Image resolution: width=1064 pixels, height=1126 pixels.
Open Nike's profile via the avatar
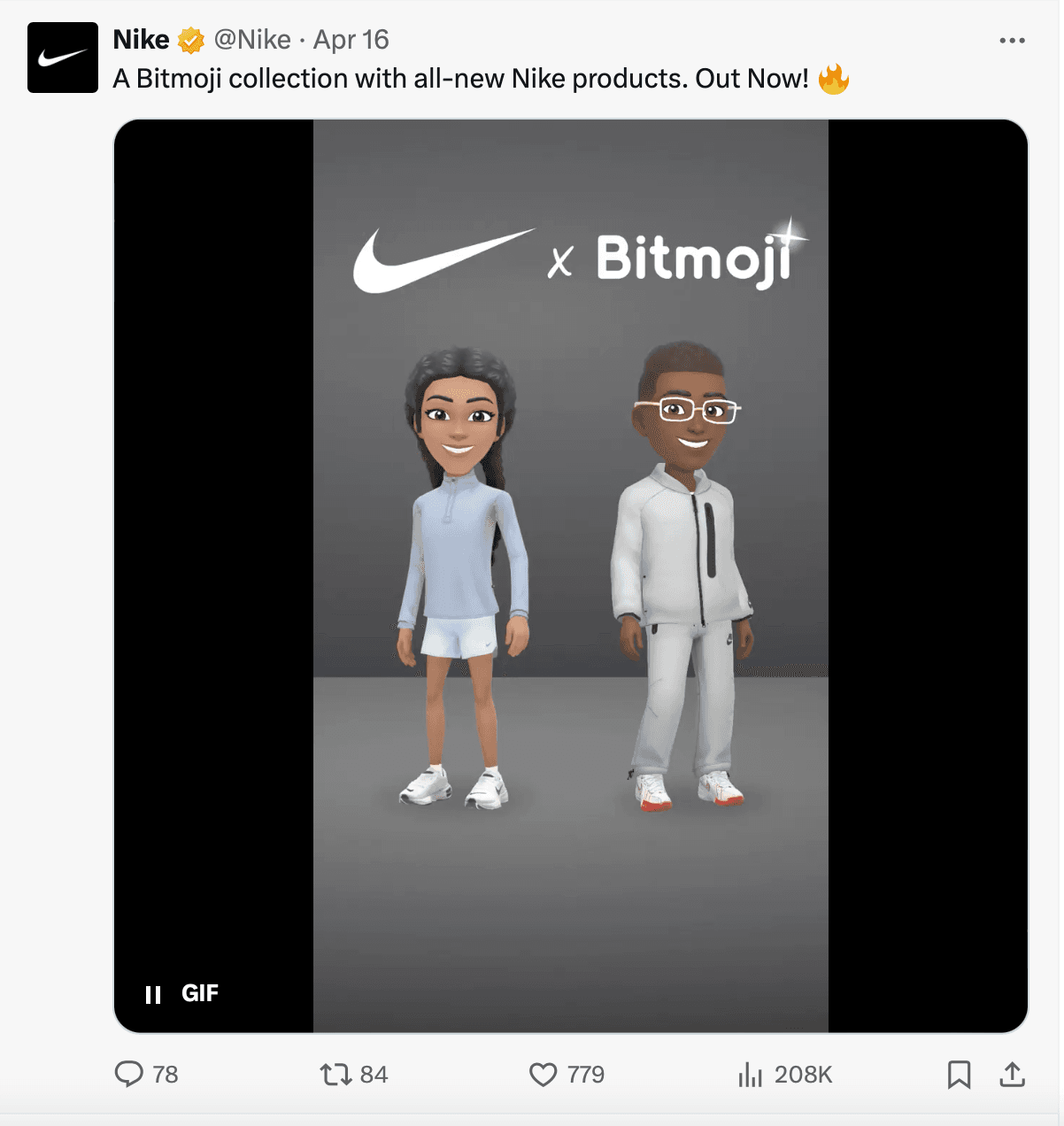63,57
